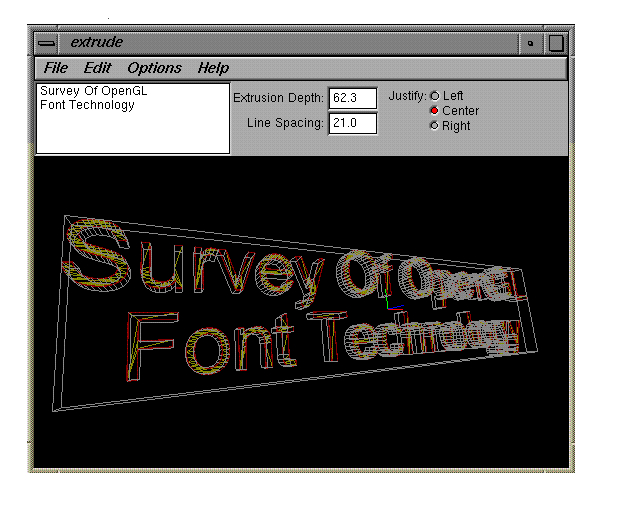Open the Edit menu
Viewport: 640px width, 512px height.
coord(97,68)
